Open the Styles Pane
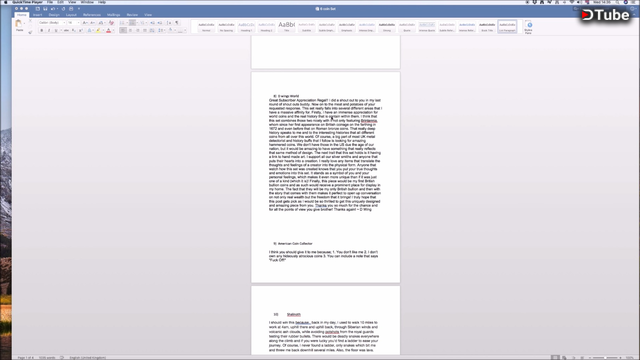The height and width of the screenshot is (360, 640). [528, 27]
